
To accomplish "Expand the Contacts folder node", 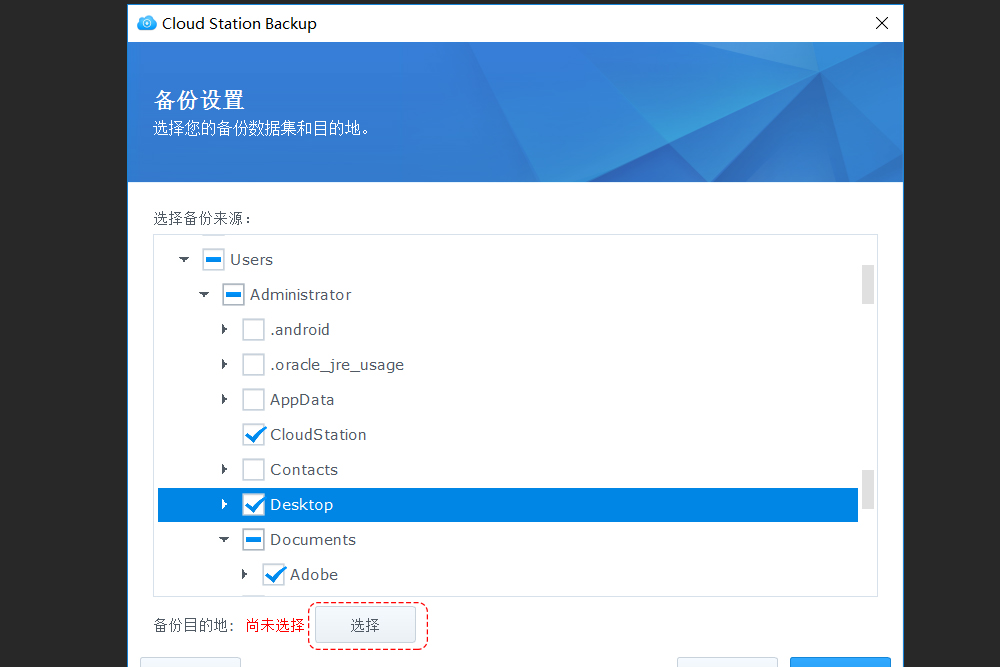I will coord(224,469).
